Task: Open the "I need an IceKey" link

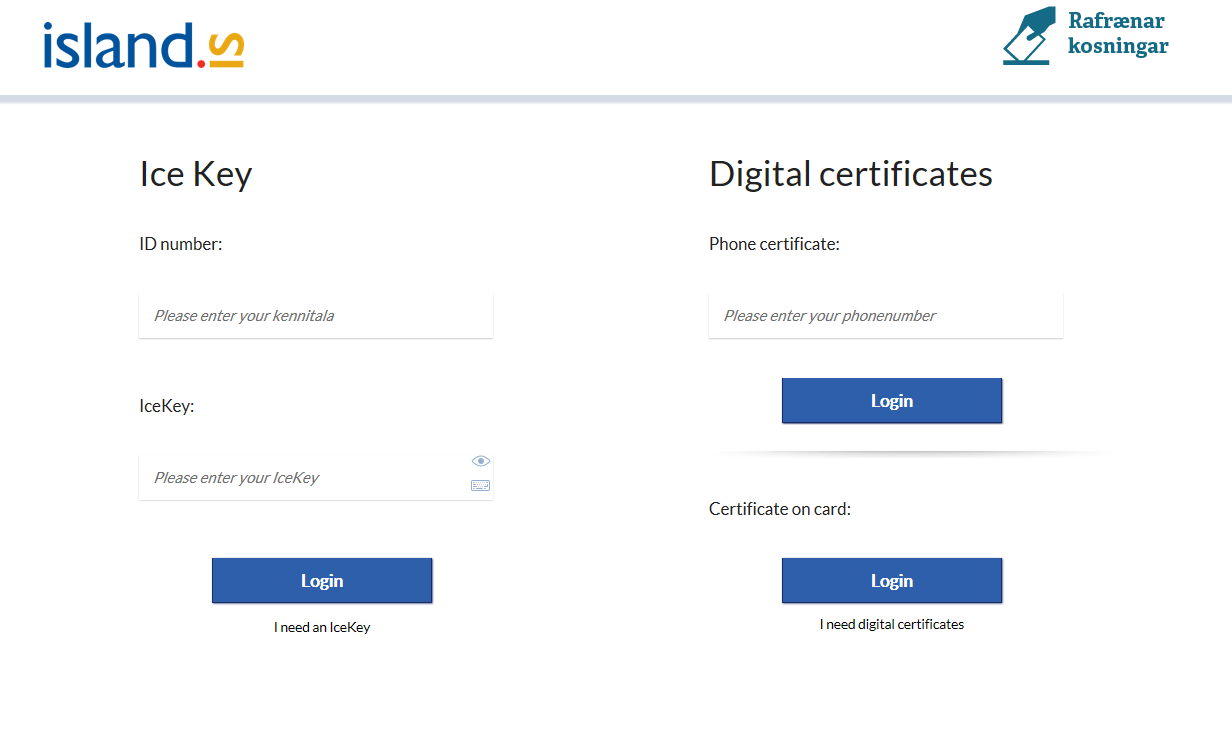Action: coord(322,628)
